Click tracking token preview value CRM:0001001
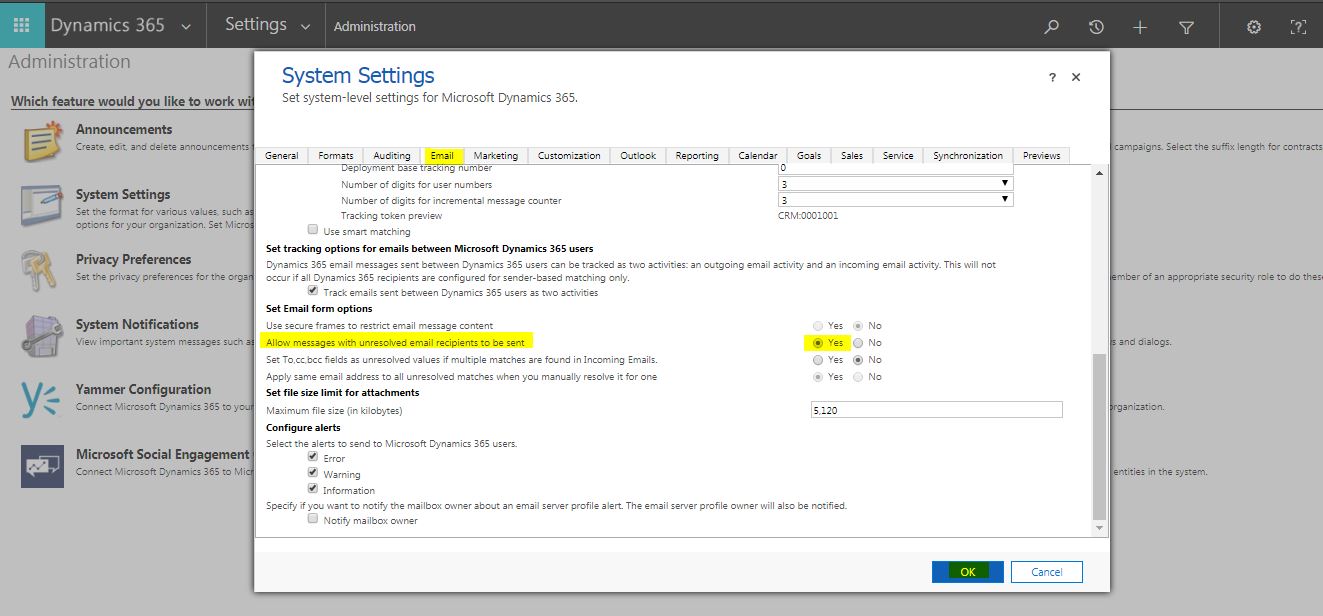Viewport: 1323px width, 616px height. pos(810,216)
